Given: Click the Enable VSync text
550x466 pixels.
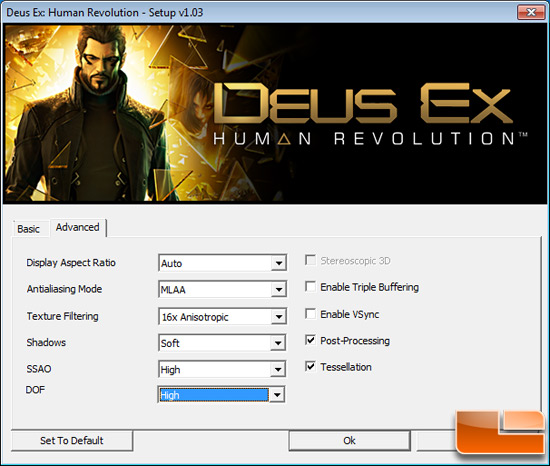Looking at the screenshot, I should (350, 314).
